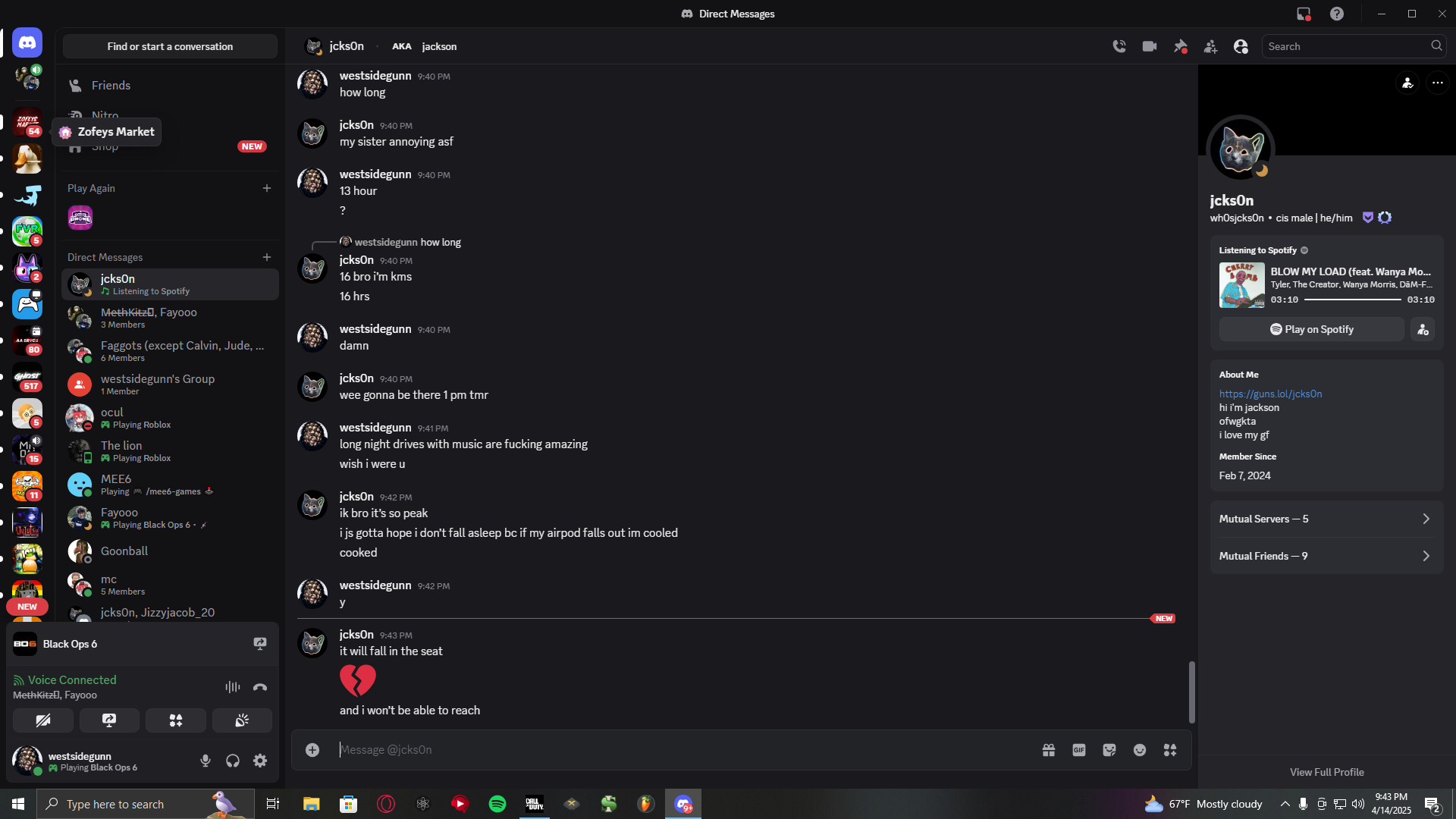Expand Mutual Friends list

click(x=1326, y=556)
